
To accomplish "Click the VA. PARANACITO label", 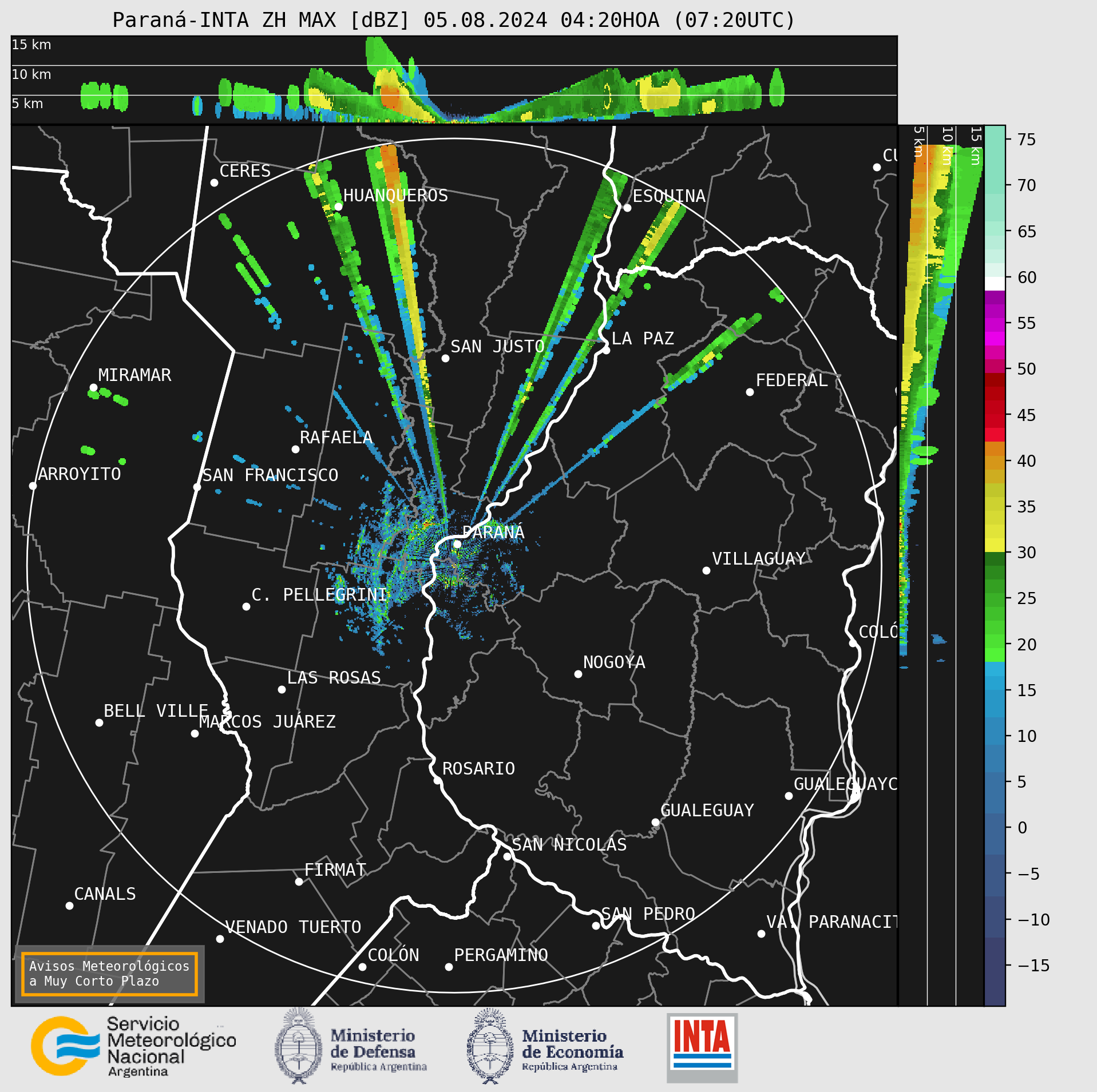I will click(x=832, y=922).
